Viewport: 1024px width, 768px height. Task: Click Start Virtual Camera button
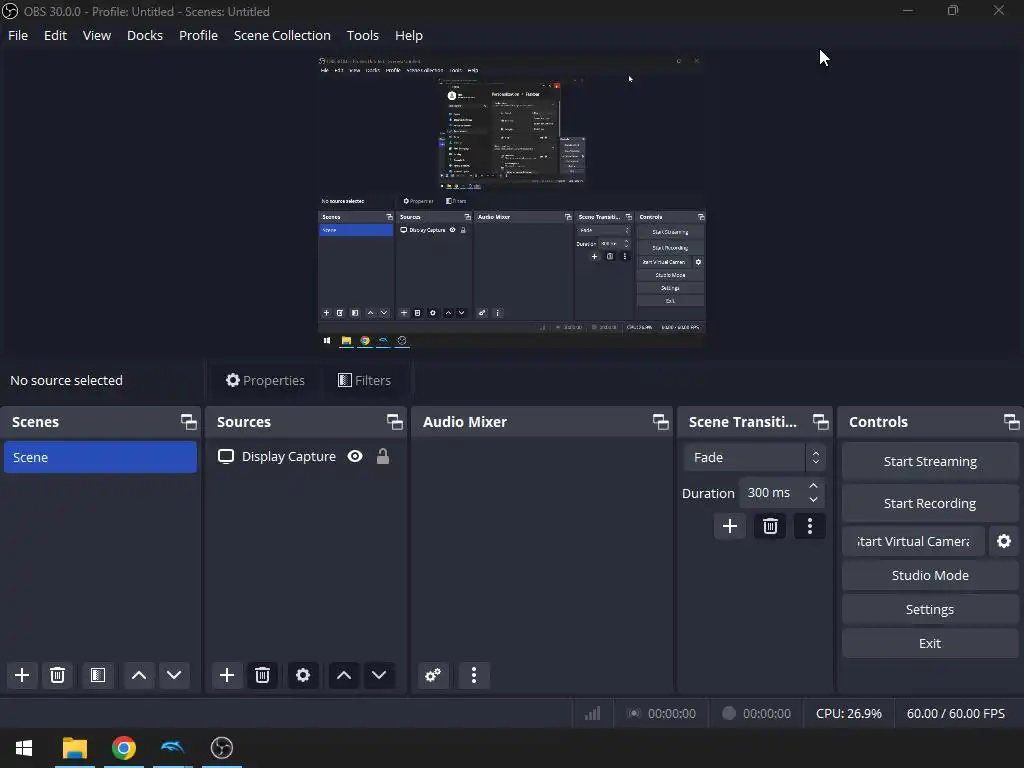point(913,541)
